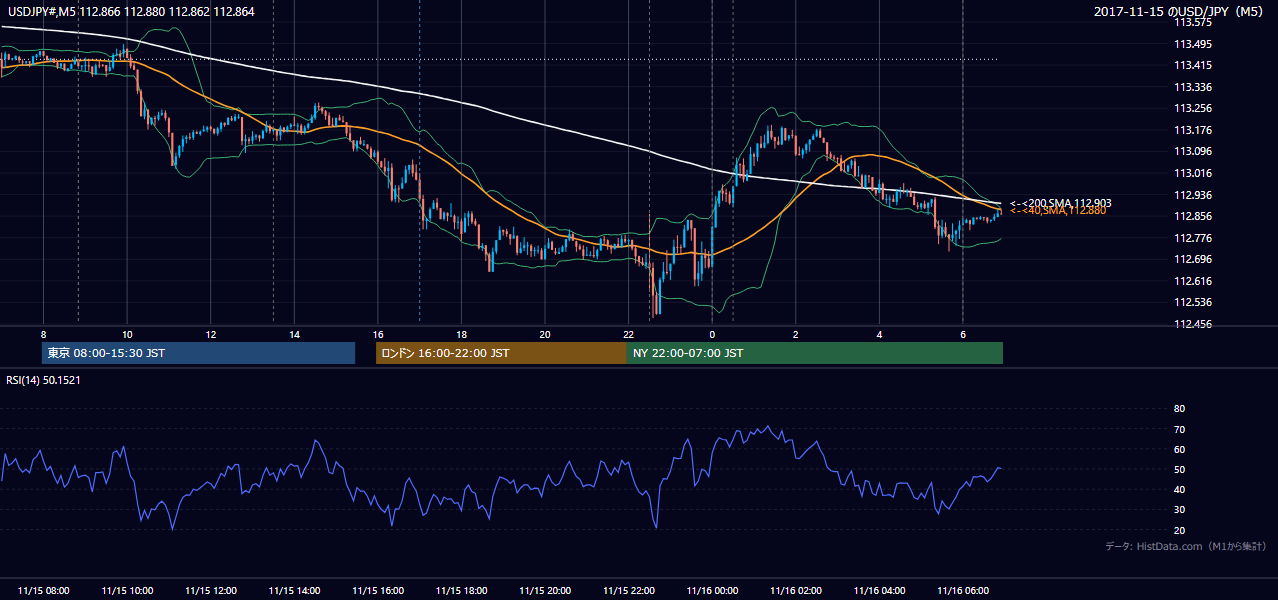Click the 200 SMA 112.903 label
1278x600 pixels.
click(x=1060, y=203)
